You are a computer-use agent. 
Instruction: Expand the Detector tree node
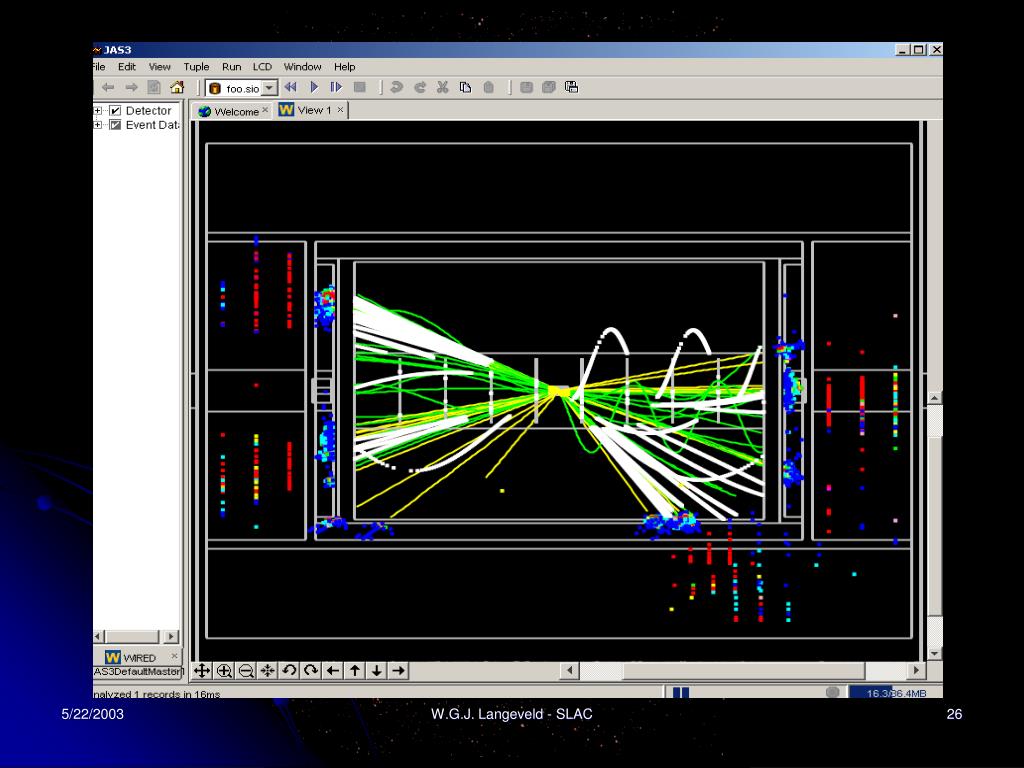point(97,110)
